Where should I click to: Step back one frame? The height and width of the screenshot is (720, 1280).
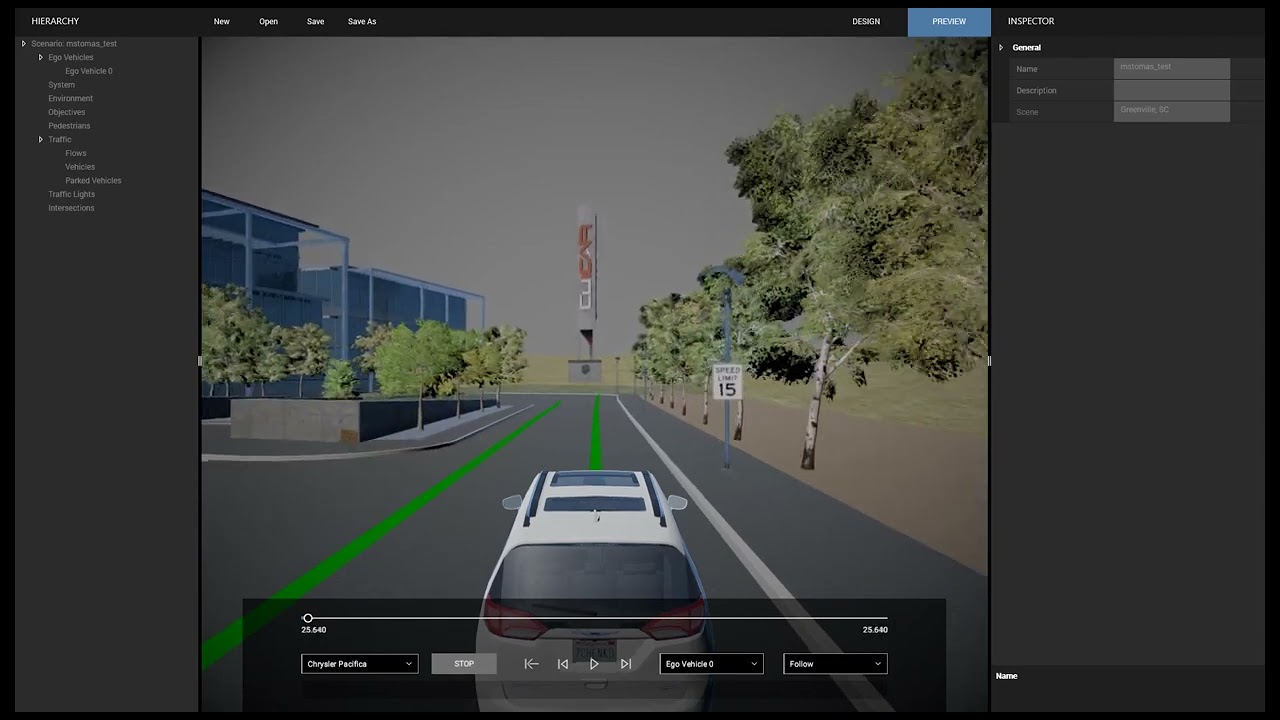[563, 664]
